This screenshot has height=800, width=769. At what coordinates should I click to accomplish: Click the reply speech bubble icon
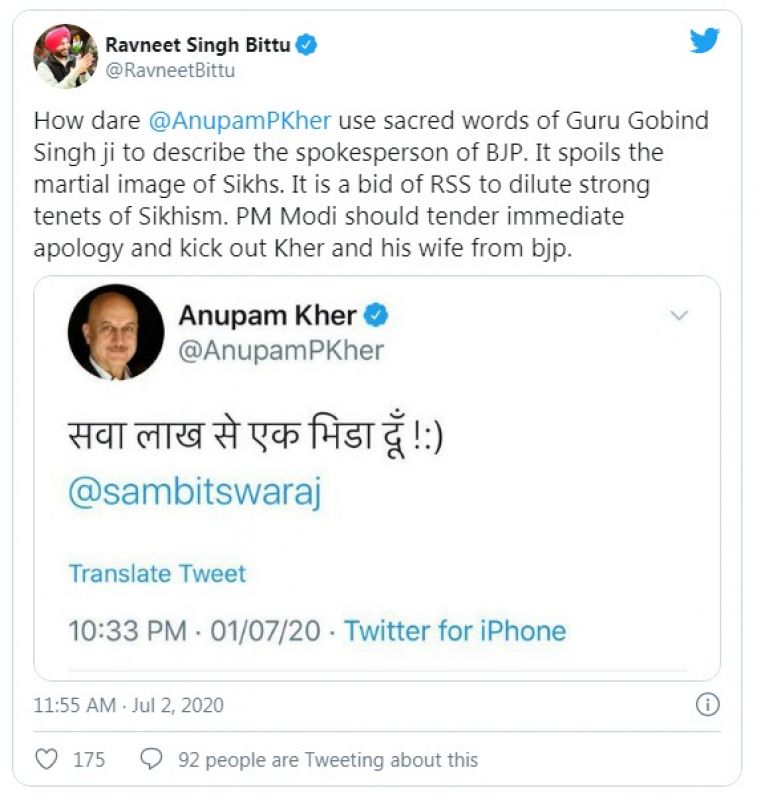coord(151,760)
